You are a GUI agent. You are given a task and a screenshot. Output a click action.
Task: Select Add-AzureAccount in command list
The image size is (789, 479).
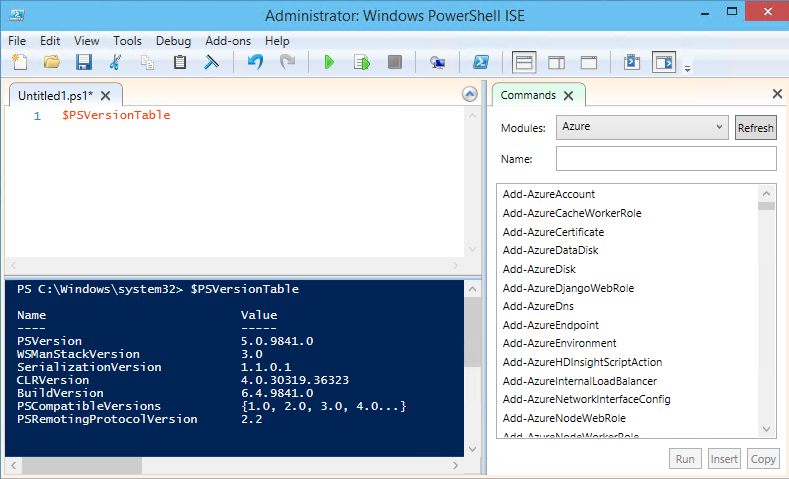coord(548,194)
